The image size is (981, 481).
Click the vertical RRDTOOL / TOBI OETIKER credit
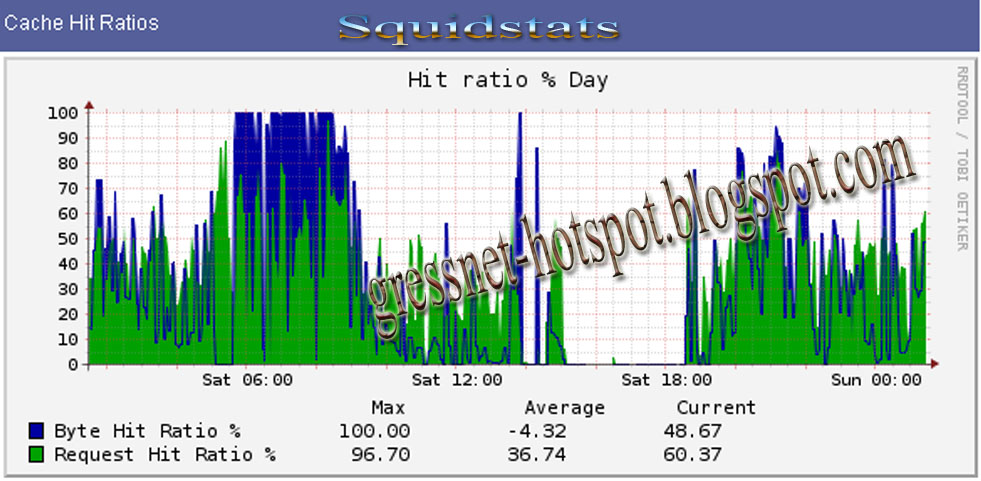[962, 158]
